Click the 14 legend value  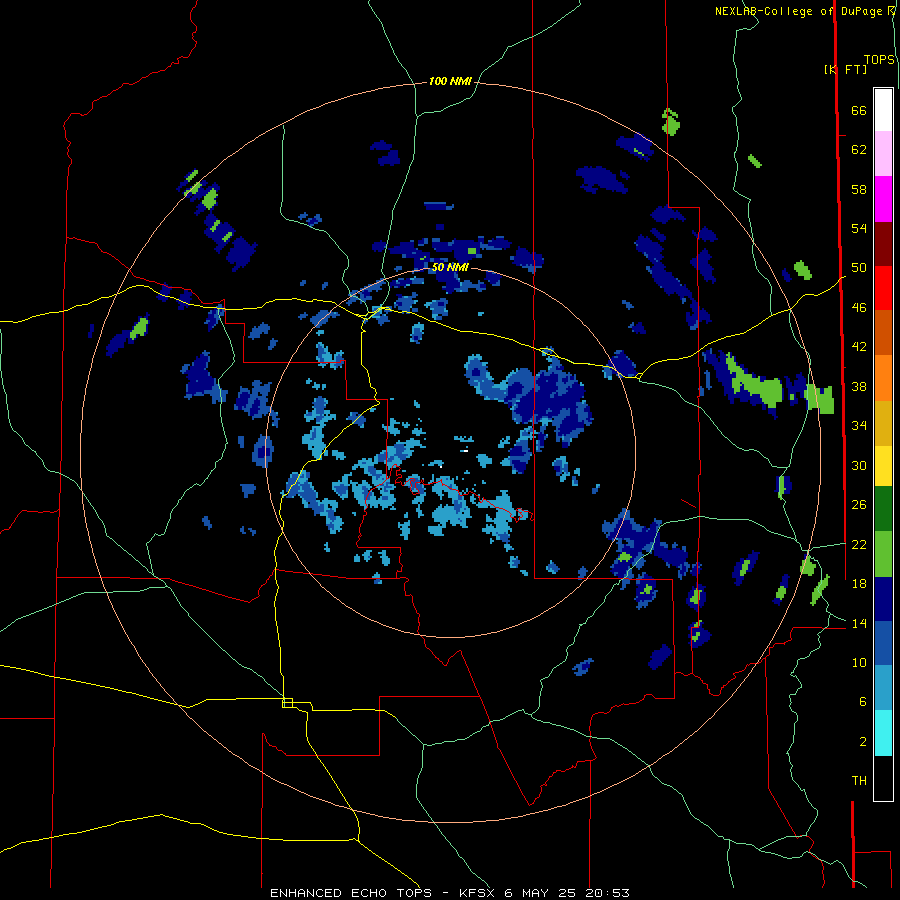tap(859, 623)
